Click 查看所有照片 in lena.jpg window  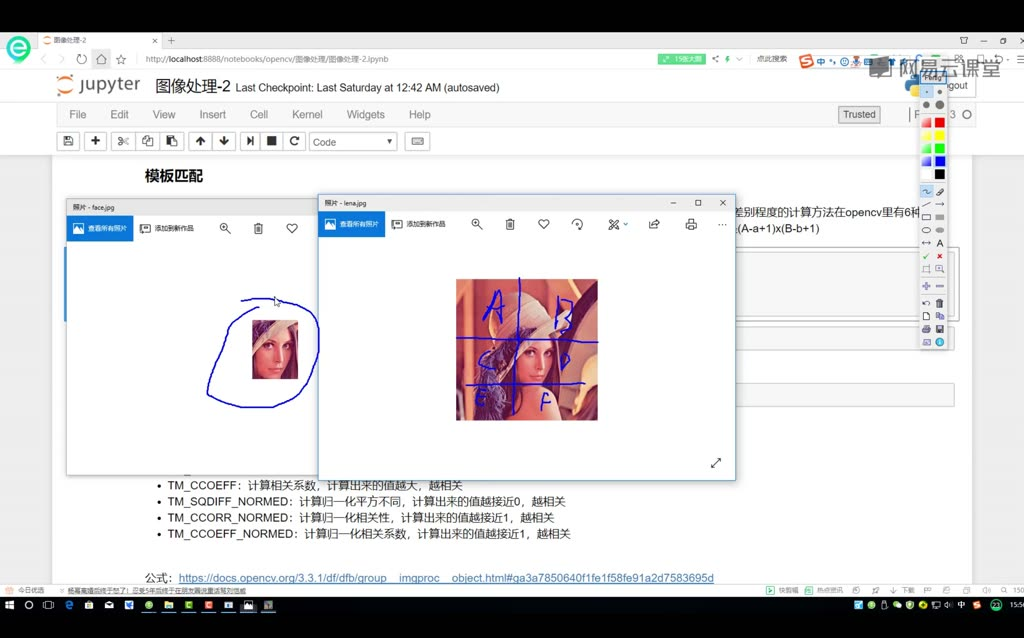pyautogui.click(x=352, y=224)
